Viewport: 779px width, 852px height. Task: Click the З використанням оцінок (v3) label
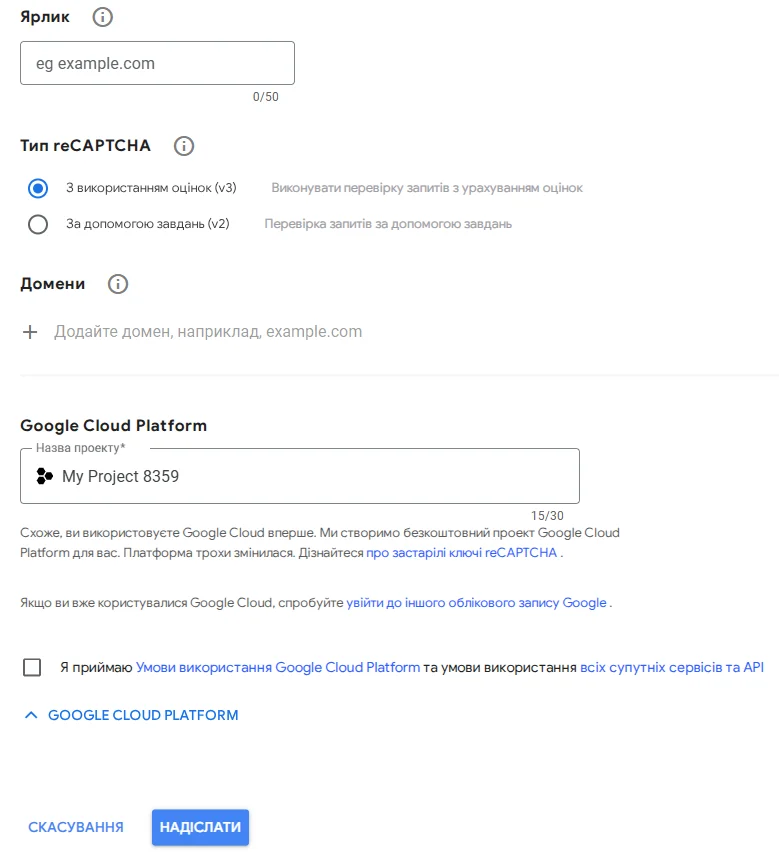coord(151,188)
